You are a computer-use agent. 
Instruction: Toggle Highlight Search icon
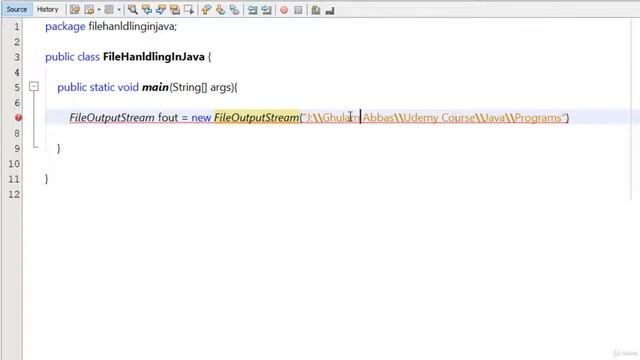click(175, 10)
